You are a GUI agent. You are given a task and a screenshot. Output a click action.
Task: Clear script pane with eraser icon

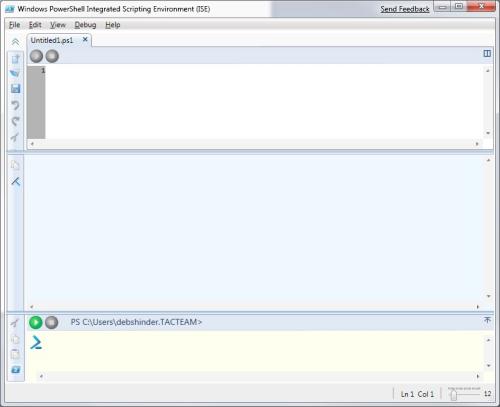(x=15, y=137)
